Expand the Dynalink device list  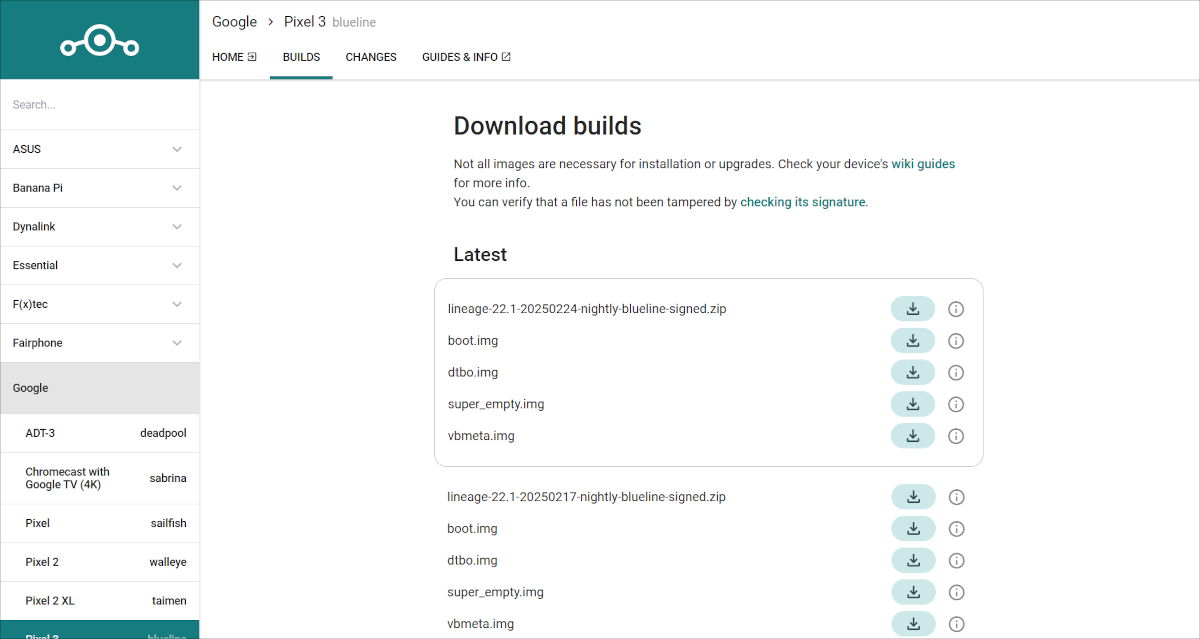pyautogui.click(x=99, y=227)
